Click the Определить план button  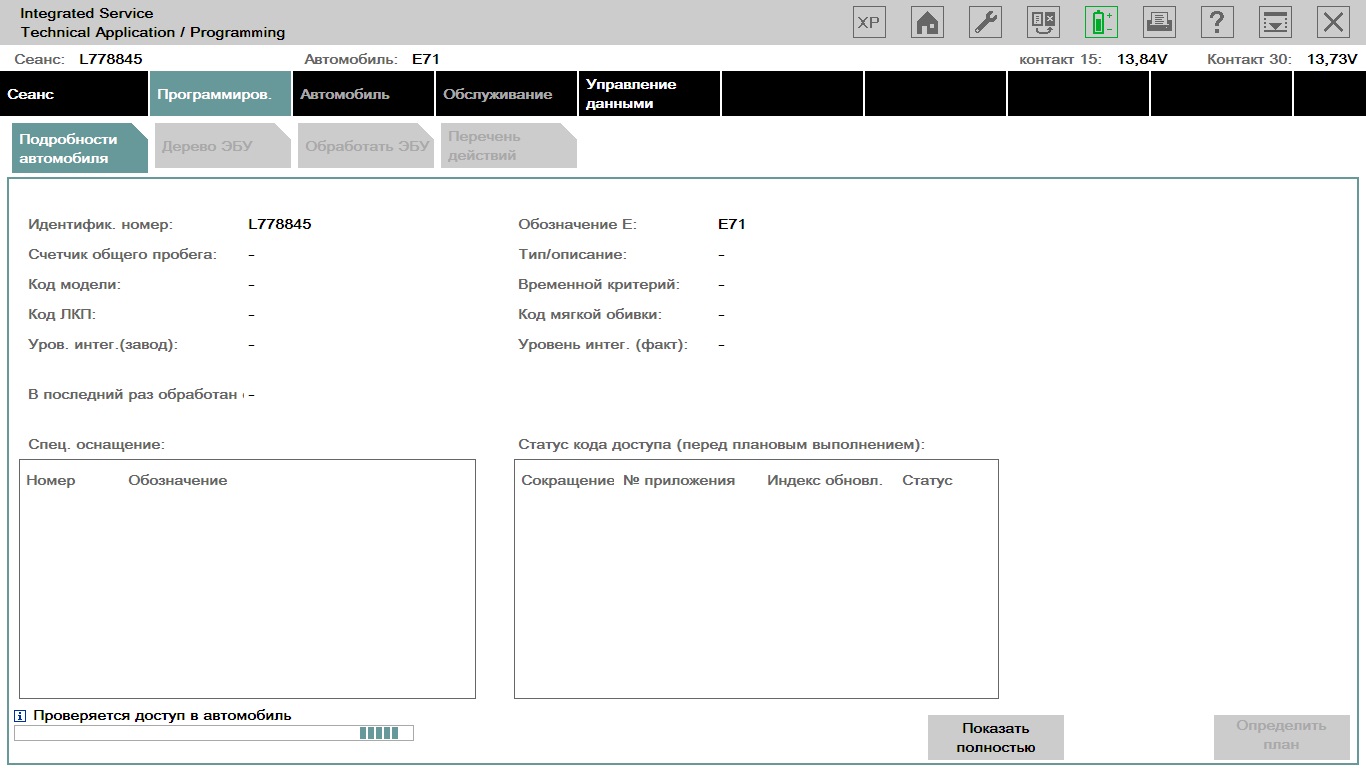(1280, 736)
